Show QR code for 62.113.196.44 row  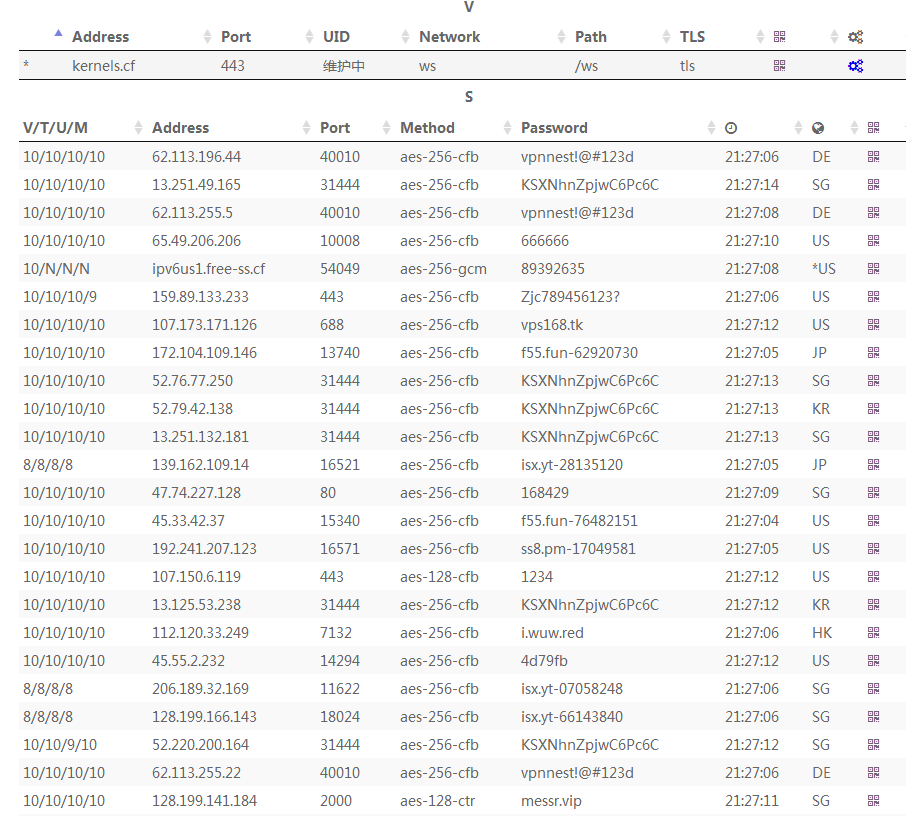click(873, 157)
